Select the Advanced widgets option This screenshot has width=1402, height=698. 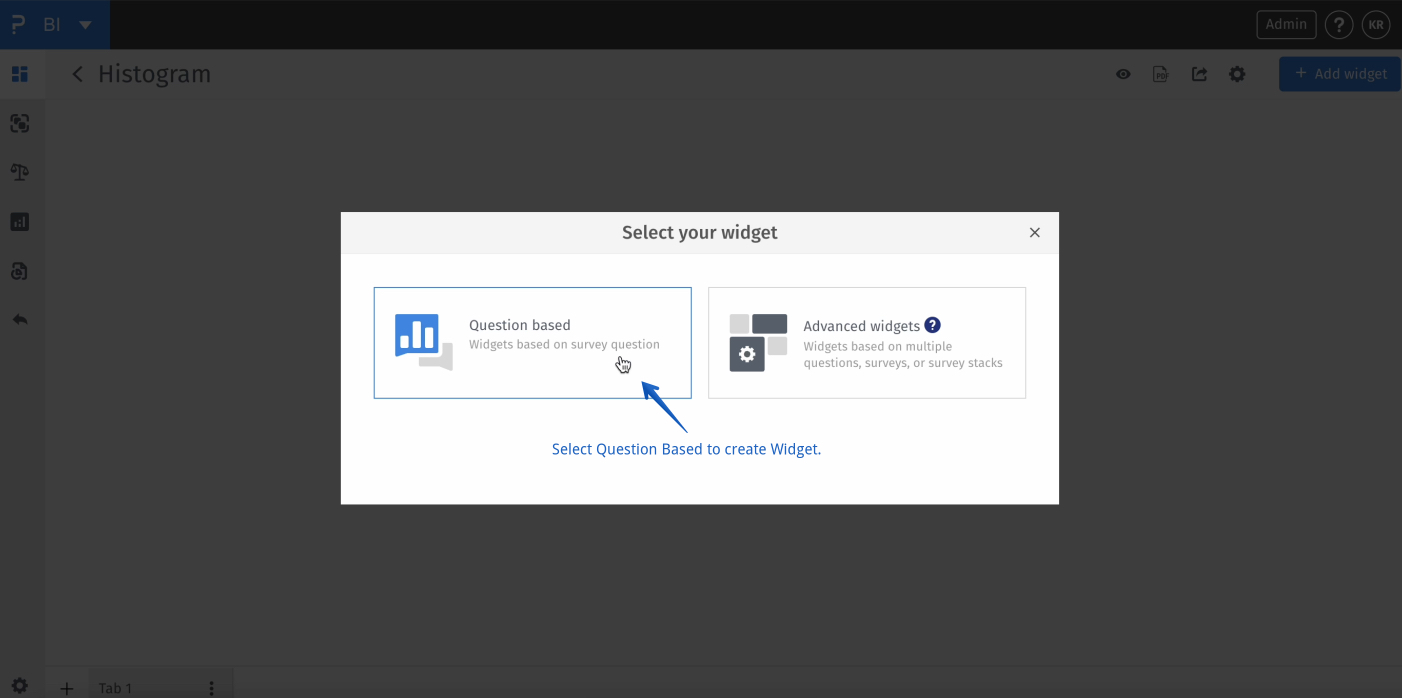(866, 343)
